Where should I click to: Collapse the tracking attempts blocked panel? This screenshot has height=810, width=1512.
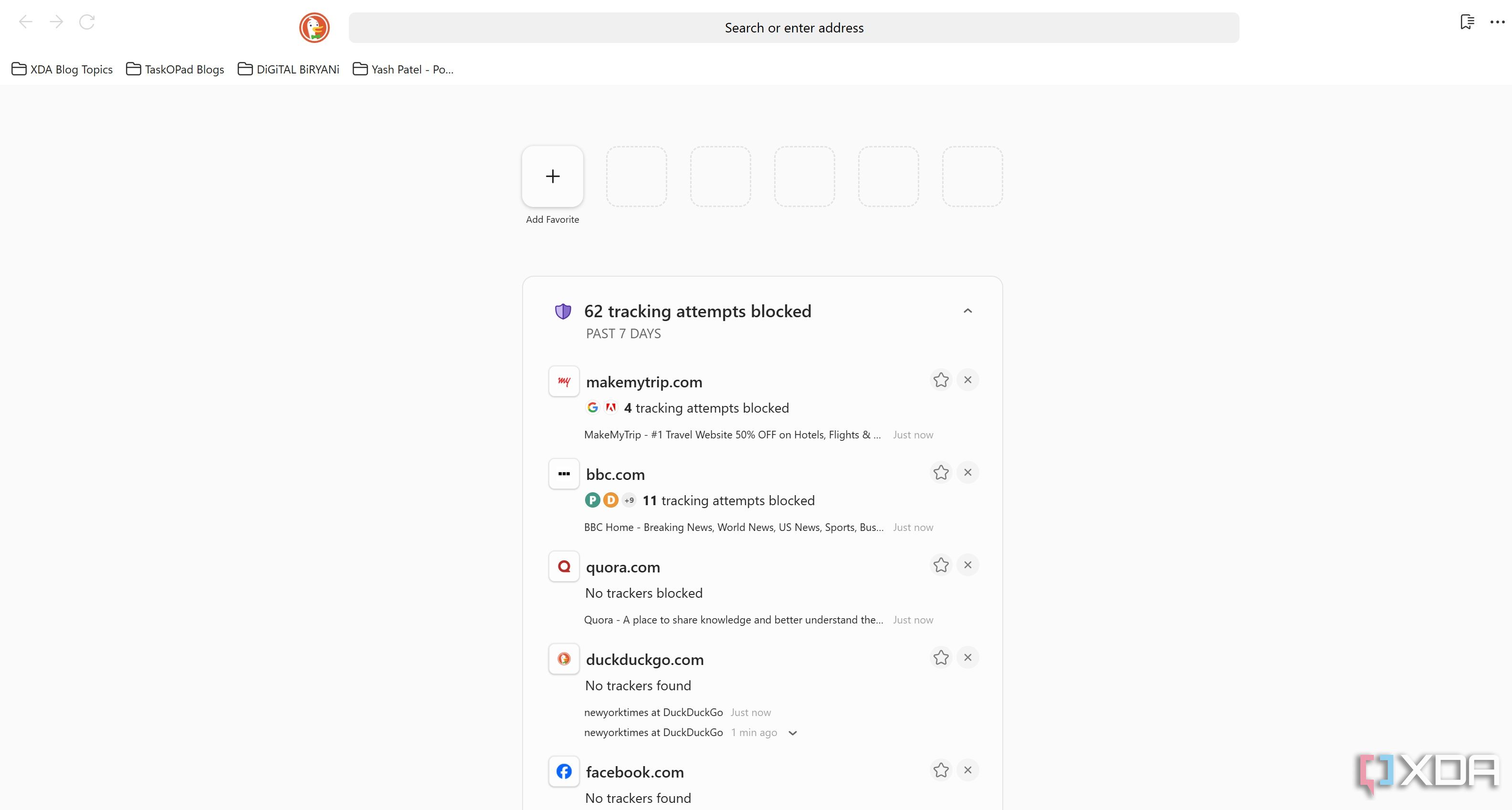click(968, 311)
